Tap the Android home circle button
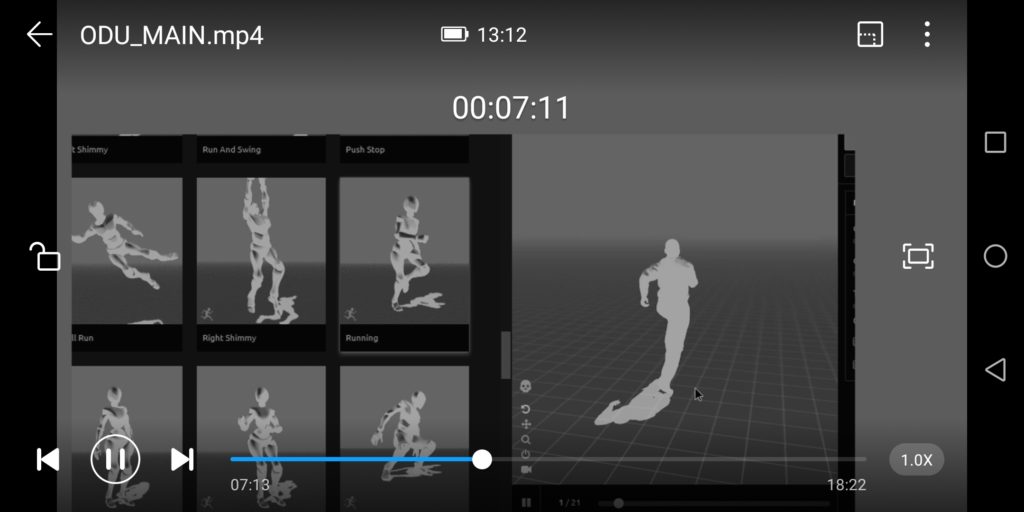The height and width of the screenshot is (512, 1024). [995, 256]
